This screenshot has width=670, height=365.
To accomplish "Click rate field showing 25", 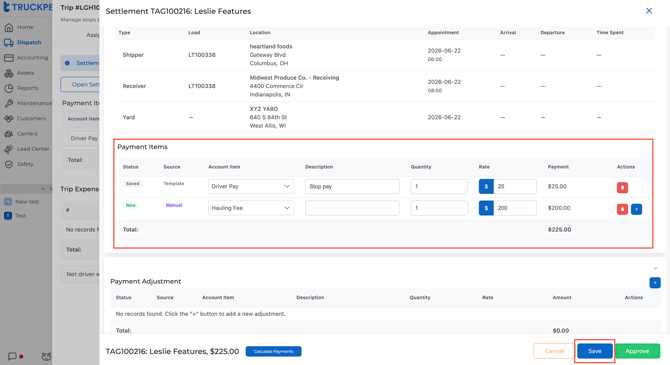I will tap(515, 186).
